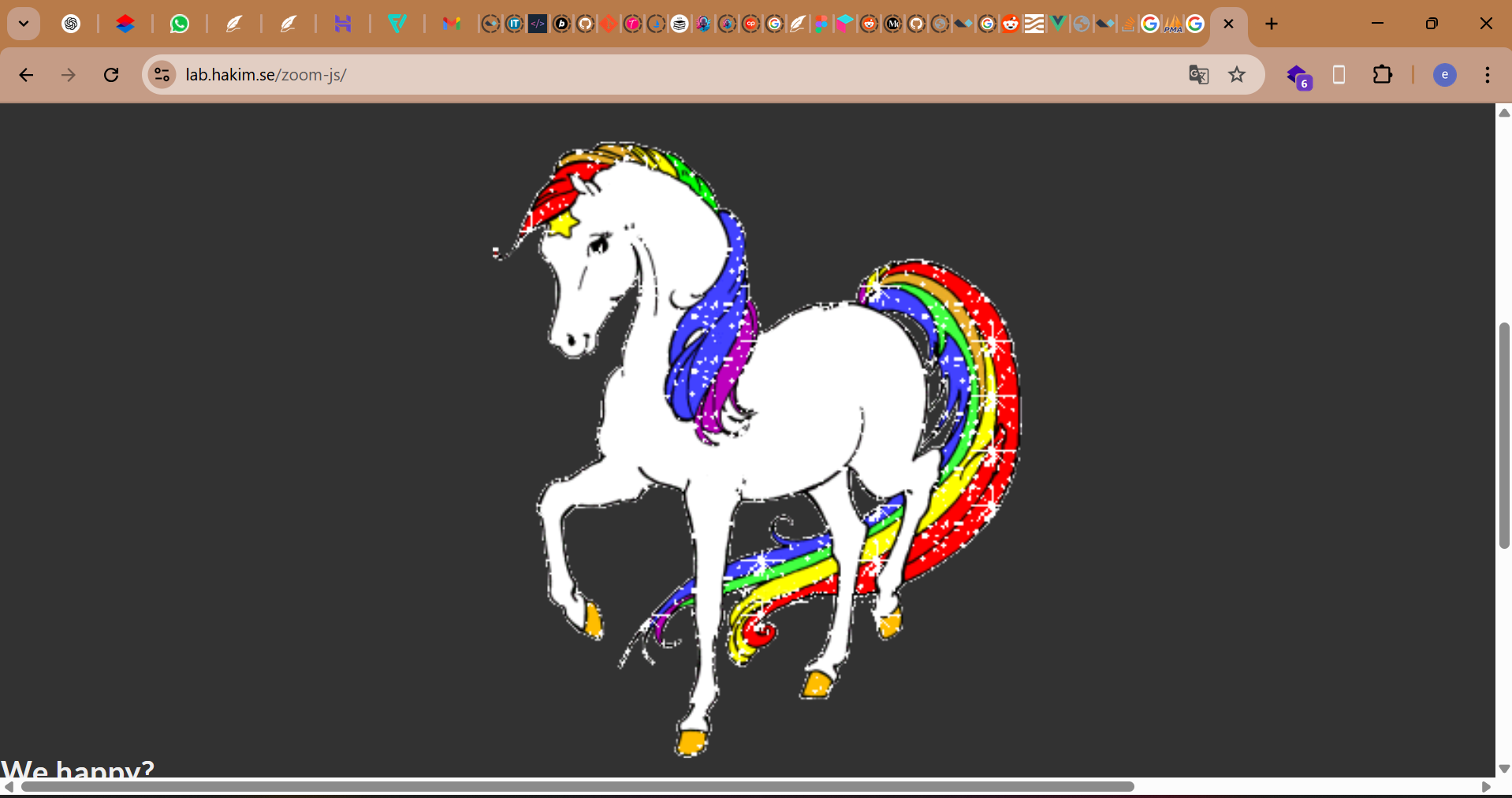Open the tab search dropdown
The width and height of the screenshot is (1512, 798).
[24, 24]
